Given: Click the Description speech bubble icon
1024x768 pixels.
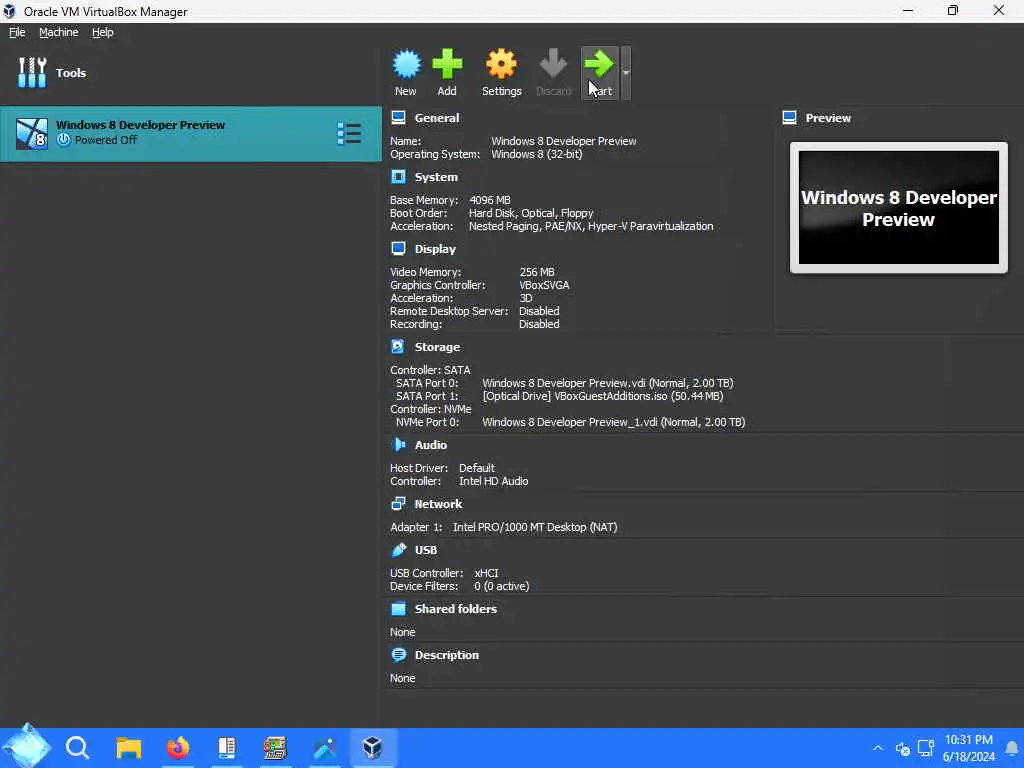Looking at the screenshot, I should coord(398,654).
